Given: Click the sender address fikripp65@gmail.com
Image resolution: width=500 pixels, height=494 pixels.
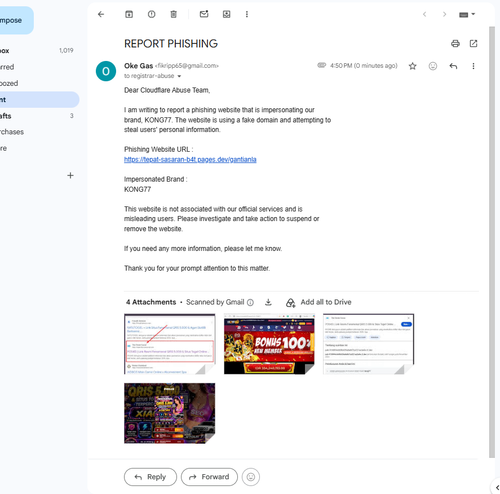Looking at the screenshot, I should coord(187,66).
